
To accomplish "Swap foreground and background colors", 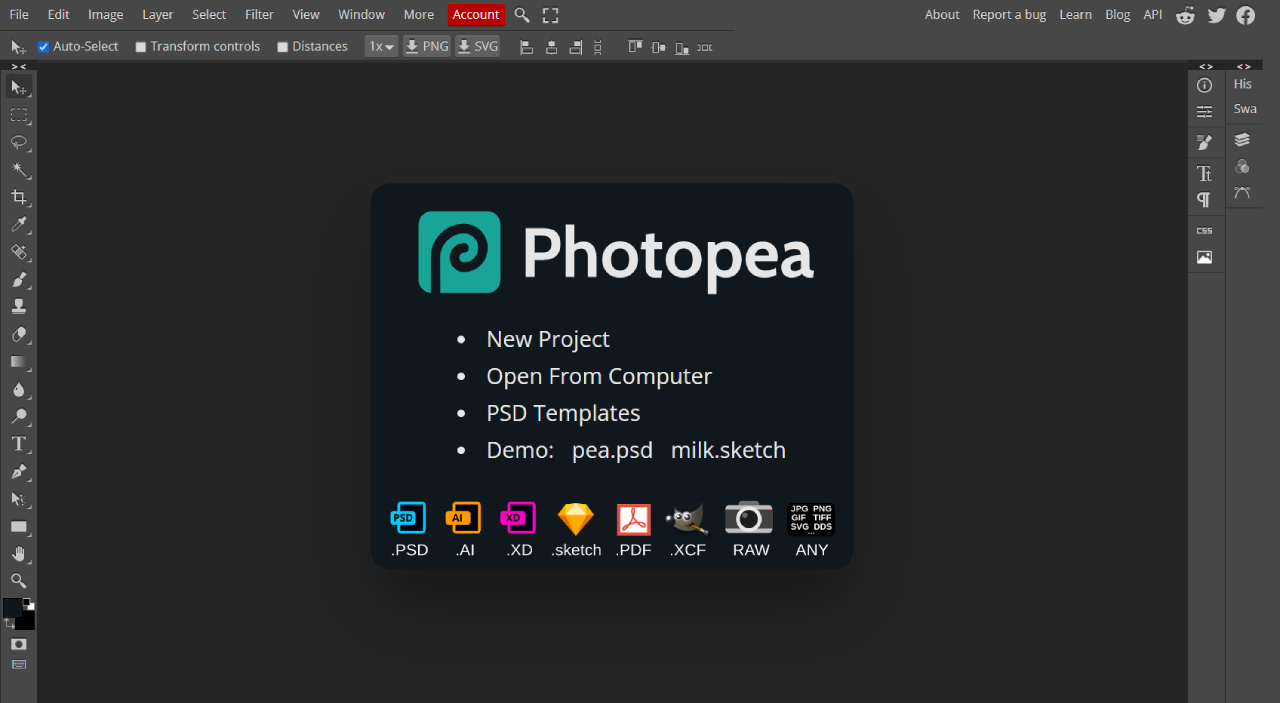I will click(x=9, y=623).
